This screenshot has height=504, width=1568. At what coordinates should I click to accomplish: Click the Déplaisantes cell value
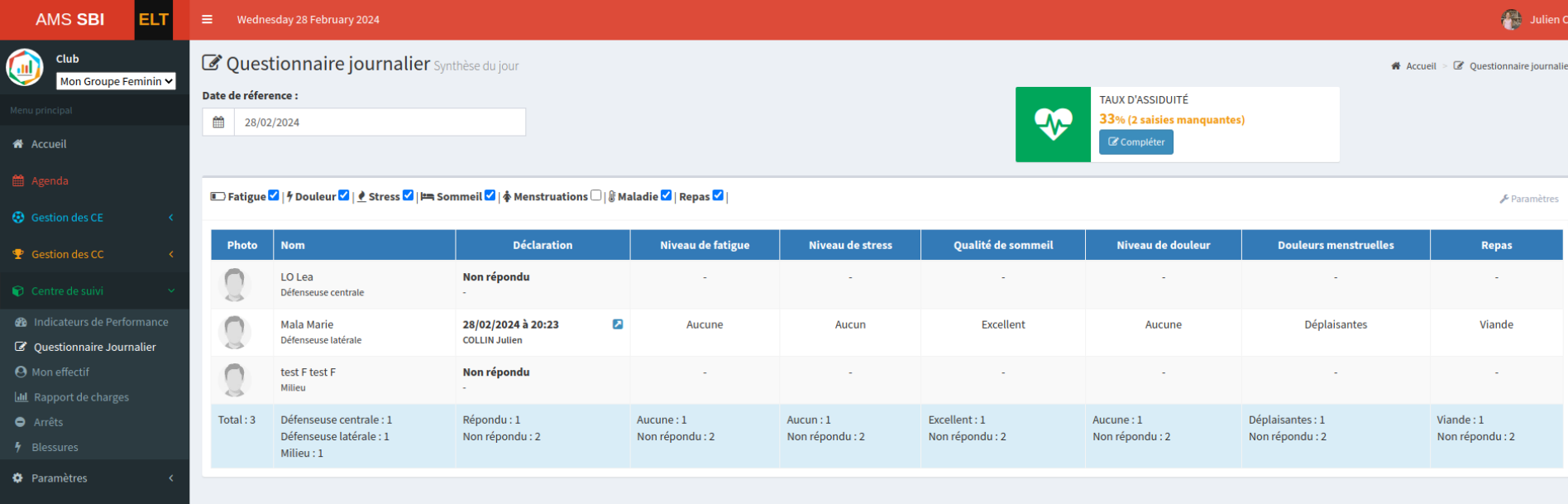click(x=1336, y=324)
